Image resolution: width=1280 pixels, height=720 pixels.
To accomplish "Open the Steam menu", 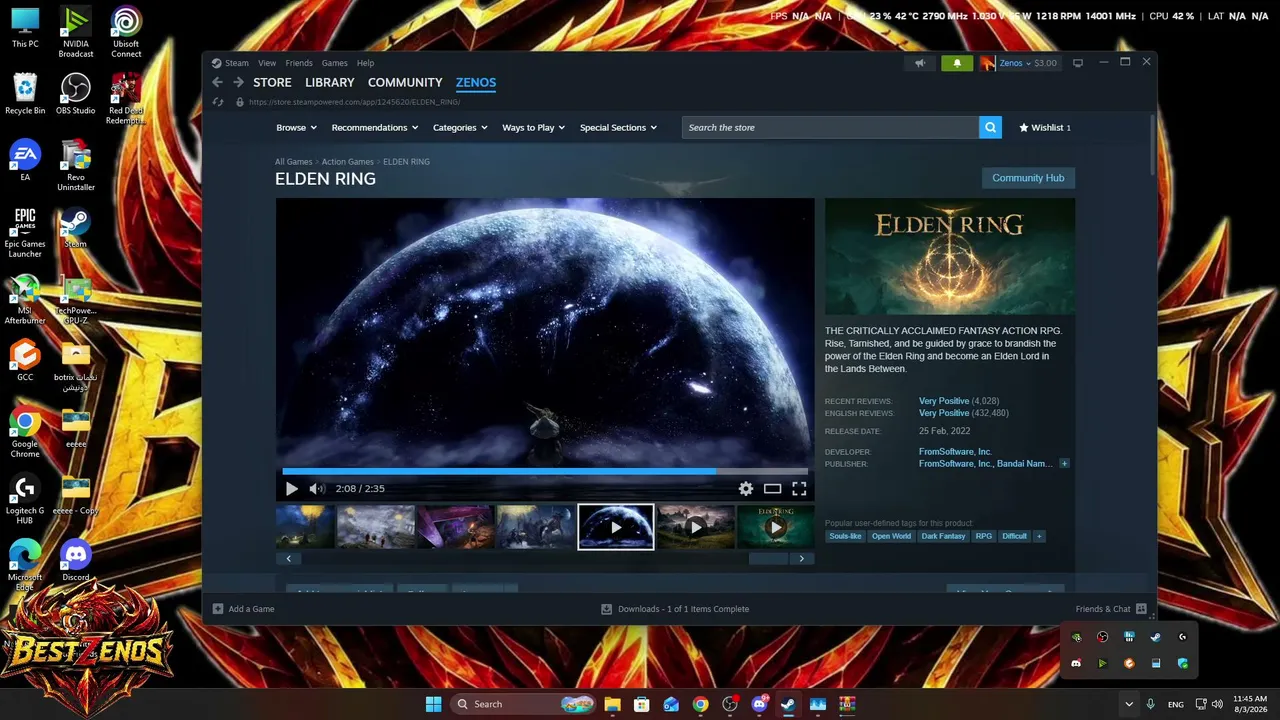I will (x=237, y=63).
